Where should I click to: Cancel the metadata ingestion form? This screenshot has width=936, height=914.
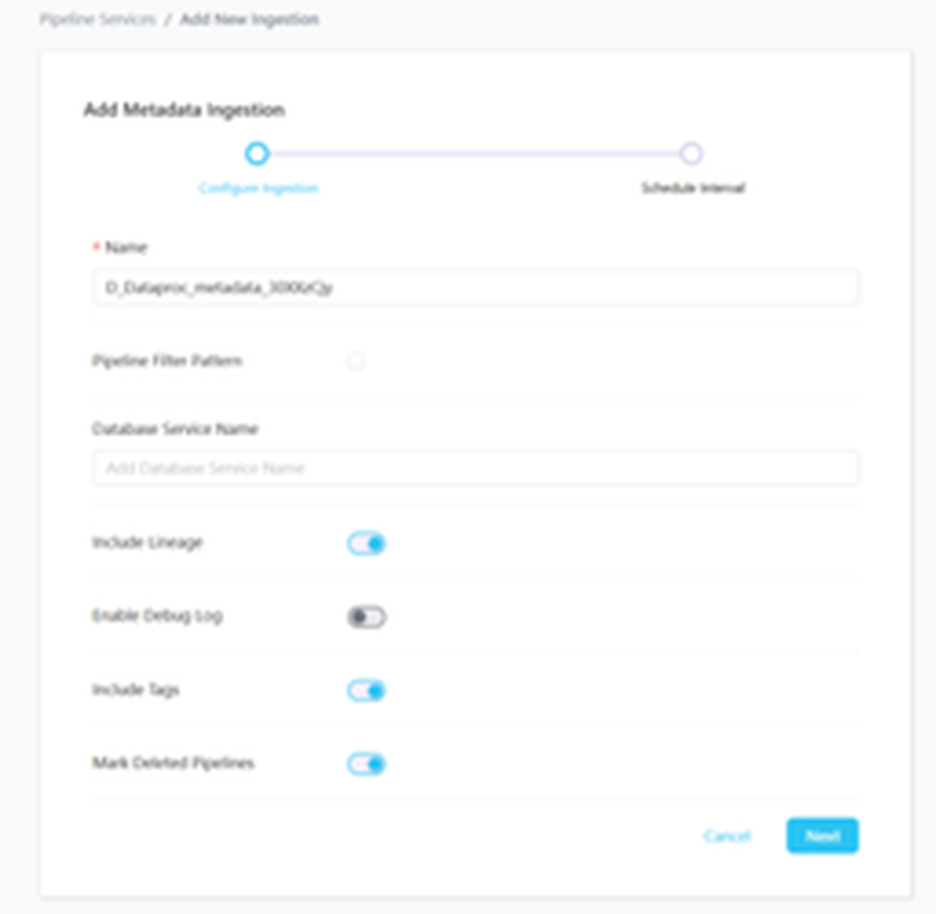point(727,836)
